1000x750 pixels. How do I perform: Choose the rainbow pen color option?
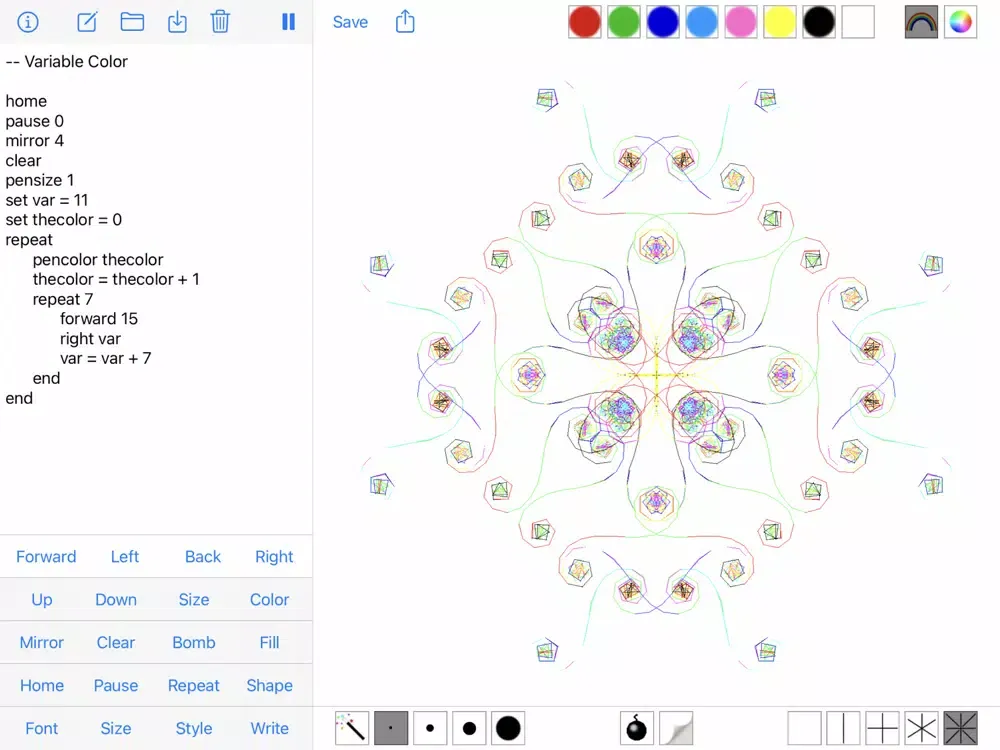921,22
